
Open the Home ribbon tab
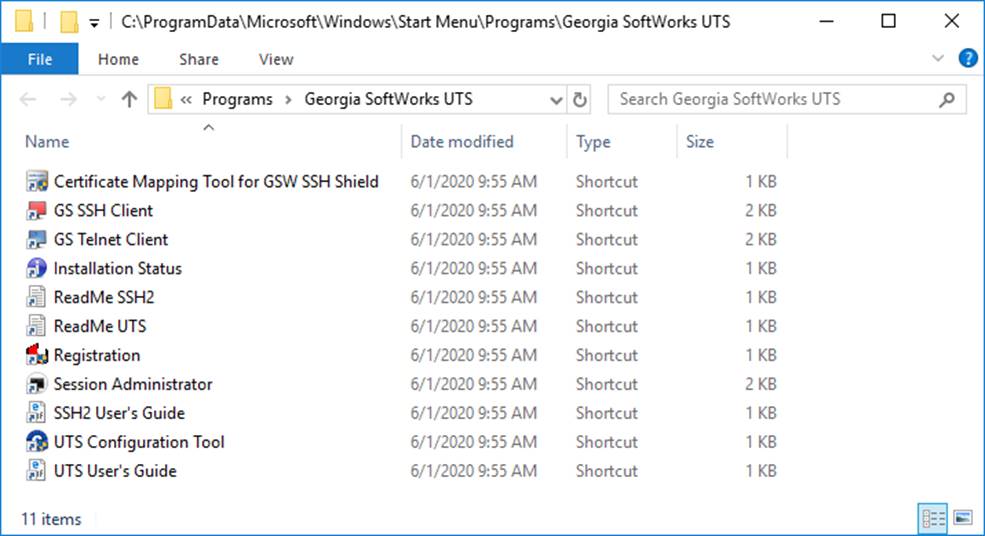click(x=118, y=59)
